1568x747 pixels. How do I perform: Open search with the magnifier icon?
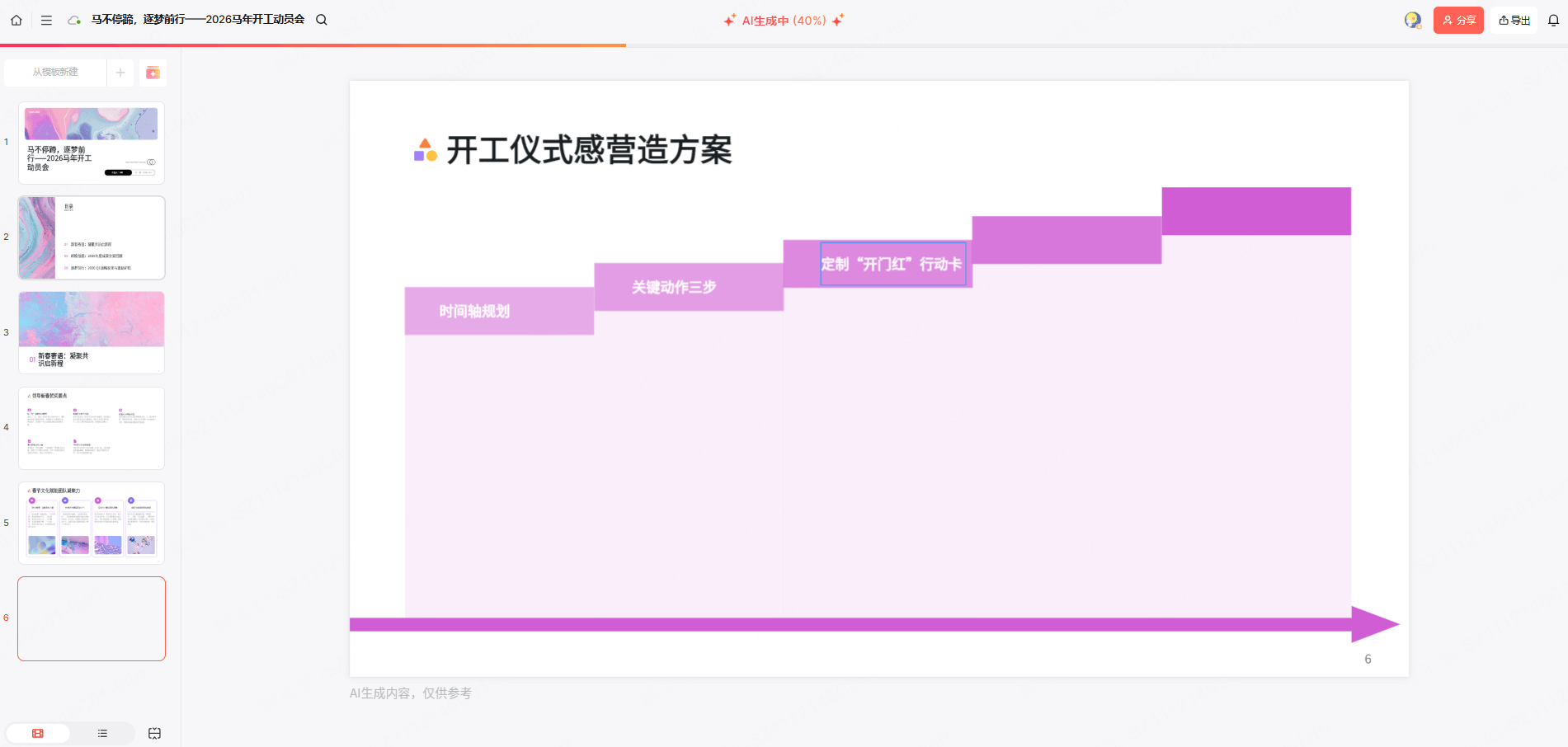(322, 20)
